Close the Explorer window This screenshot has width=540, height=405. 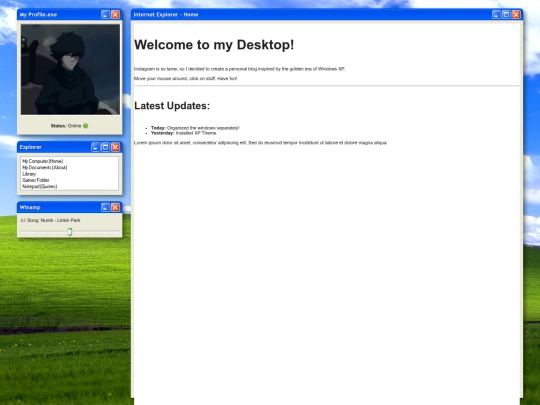click(x=116, y=147)
